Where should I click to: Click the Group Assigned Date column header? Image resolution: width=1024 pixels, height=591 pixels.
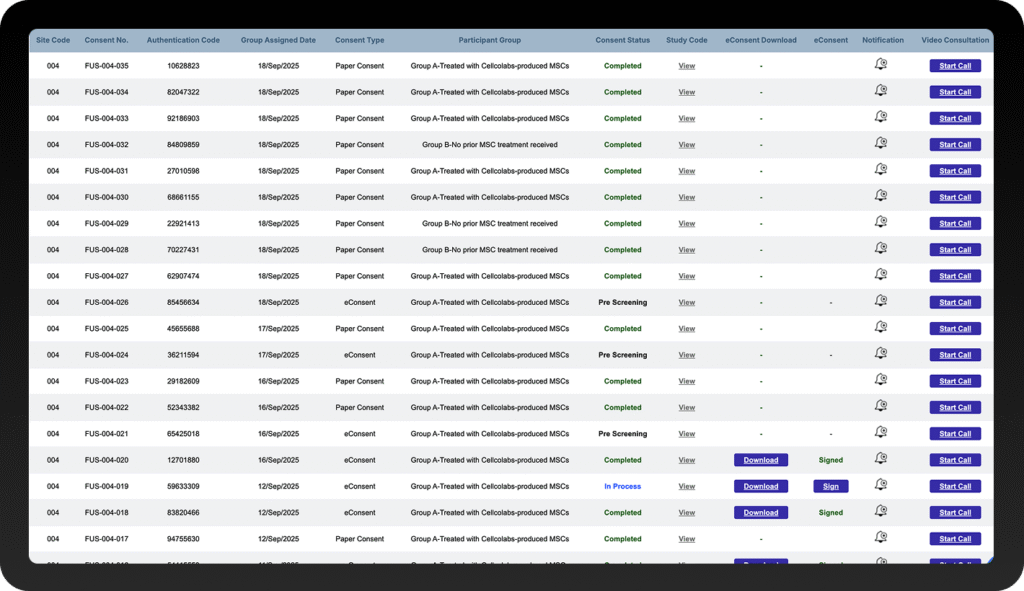pos(277,40)
